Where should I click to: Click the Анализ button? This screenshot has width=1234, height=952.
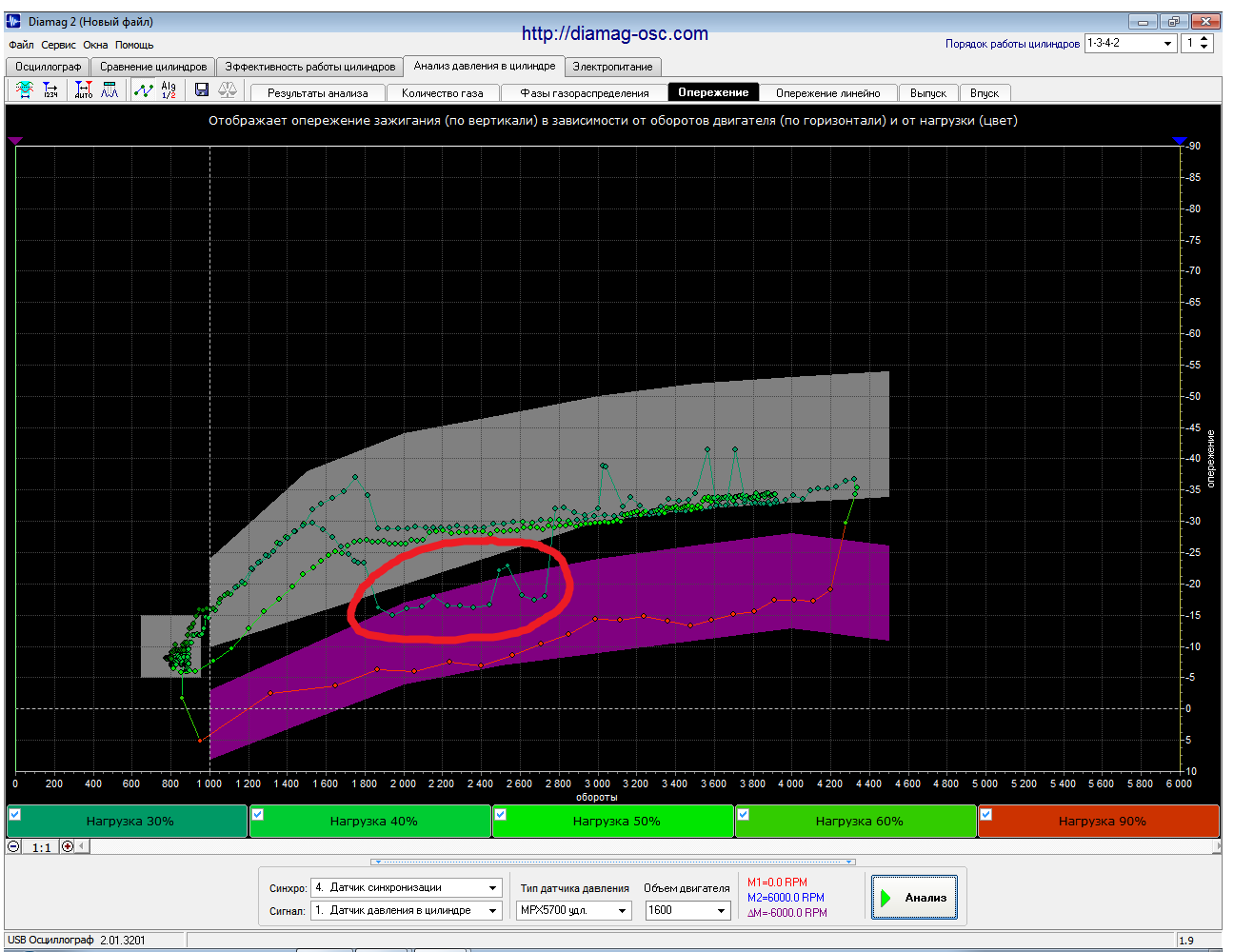click(x=914, y=897)
